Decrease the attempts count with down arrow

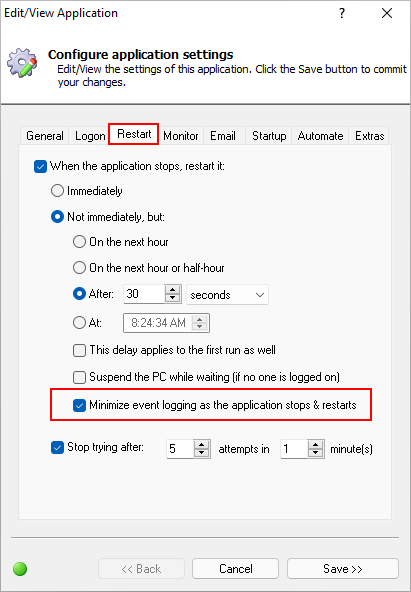pos(202,453)
